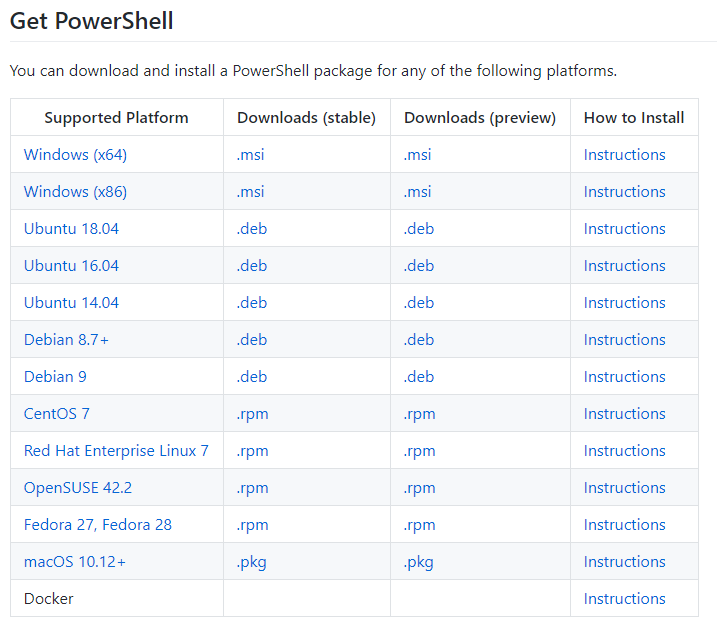Download stable .deb for Debian 8.7+
This screenshot has width=717, height=626.
click(x=252, y=340)
